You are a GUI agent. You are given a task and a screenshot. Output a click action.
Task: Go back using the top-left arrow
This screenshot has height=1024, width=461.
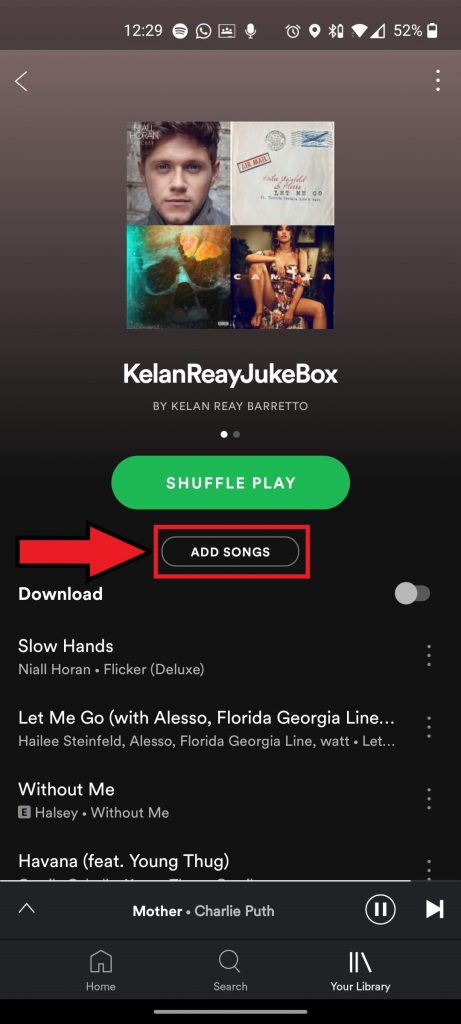pyautogui.click(x=22, y=82)
